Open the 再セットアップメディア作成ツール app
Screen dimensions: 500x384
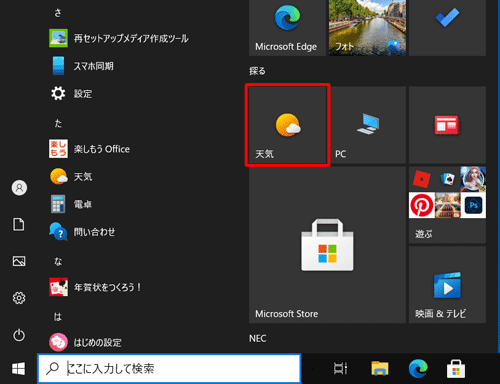pyautogui.click(x=119, y=38)
